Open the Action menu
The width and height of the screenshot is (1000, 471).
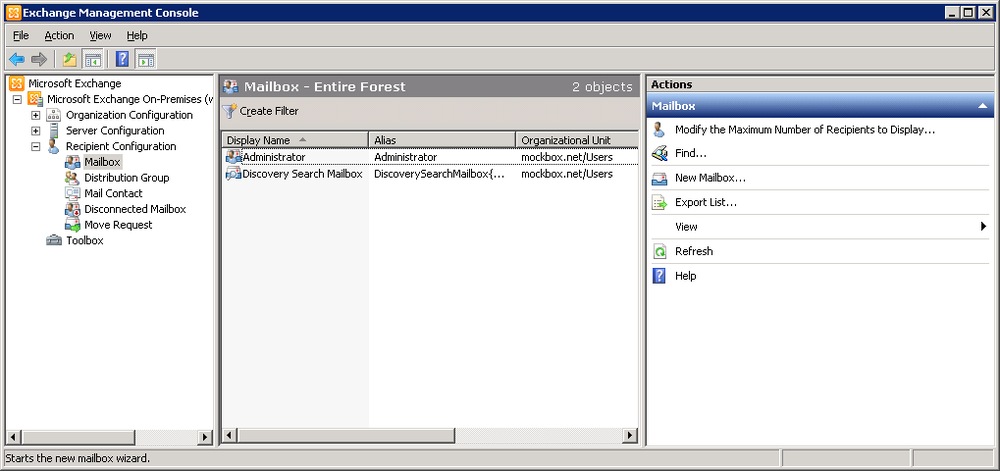click(x=59, y=36)
